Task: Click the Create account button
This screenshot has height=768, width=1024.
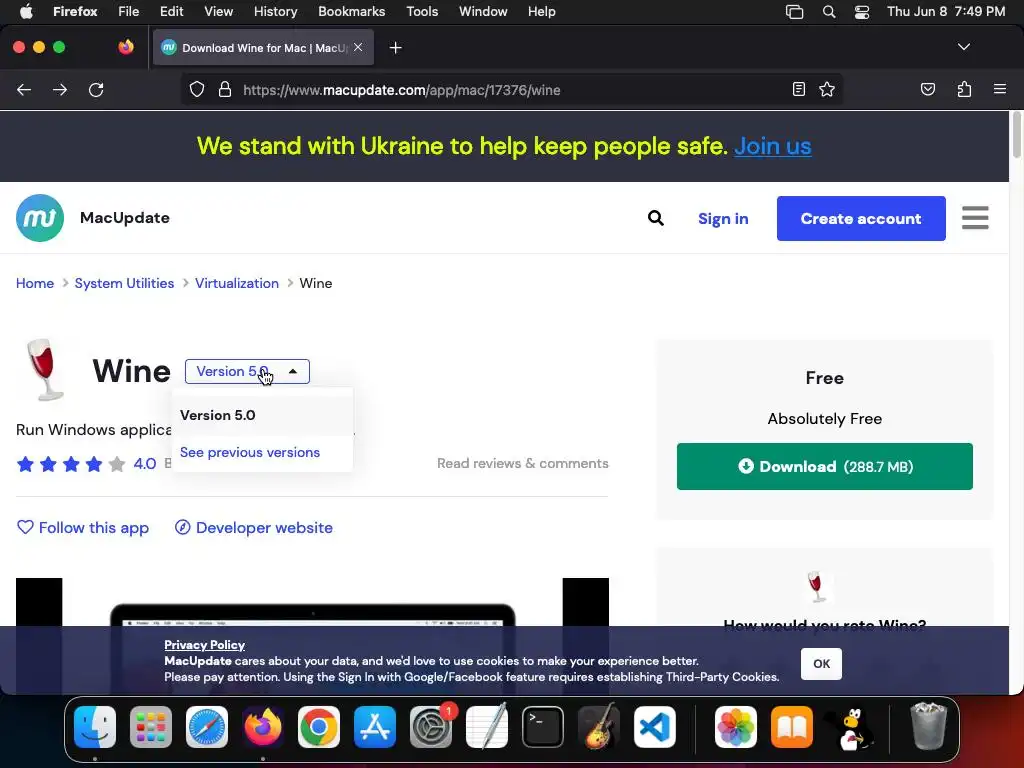Action: pyautogui.click(x=861, y=219)
